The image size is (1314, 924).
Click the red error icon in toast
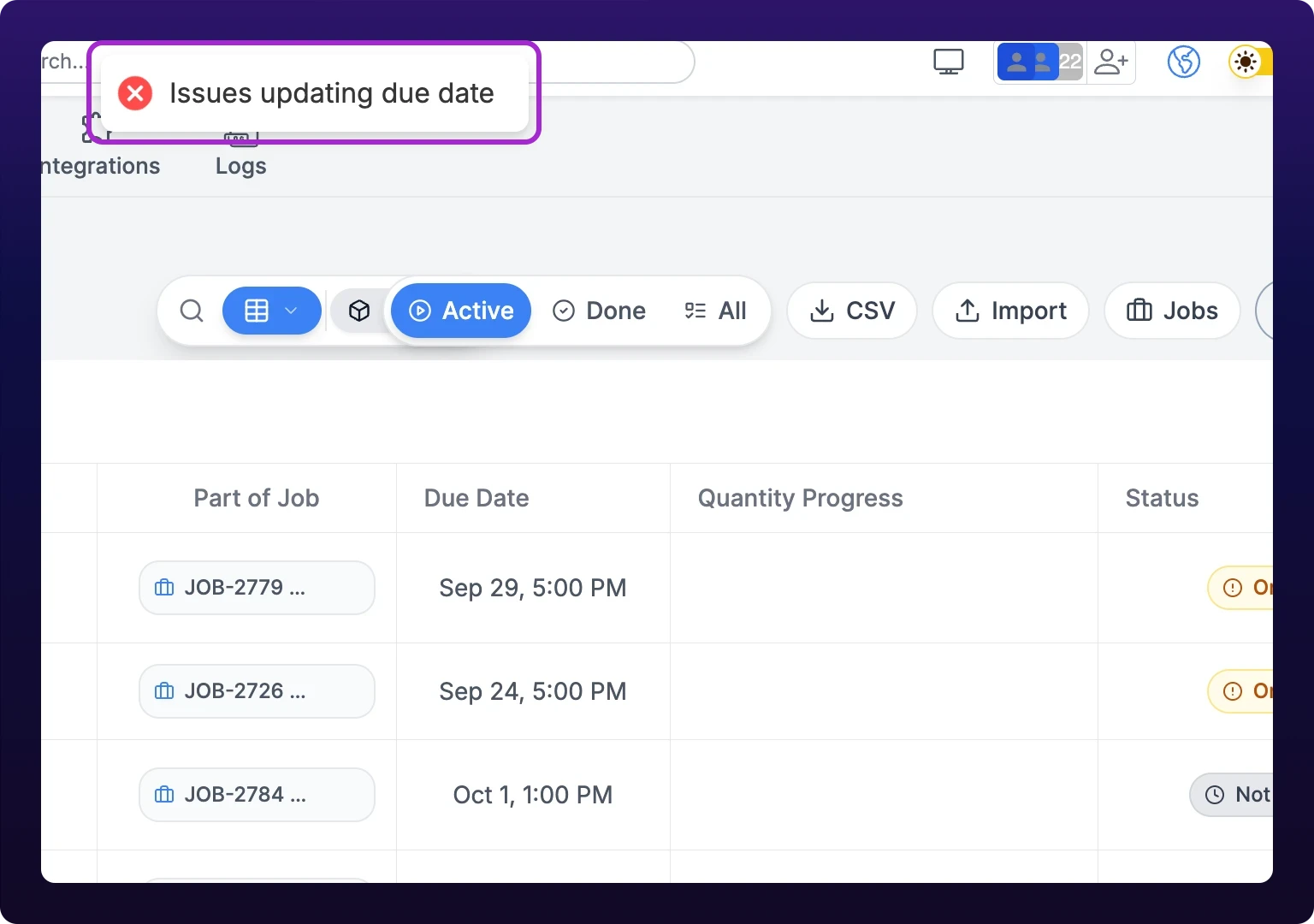click(135, 93)
